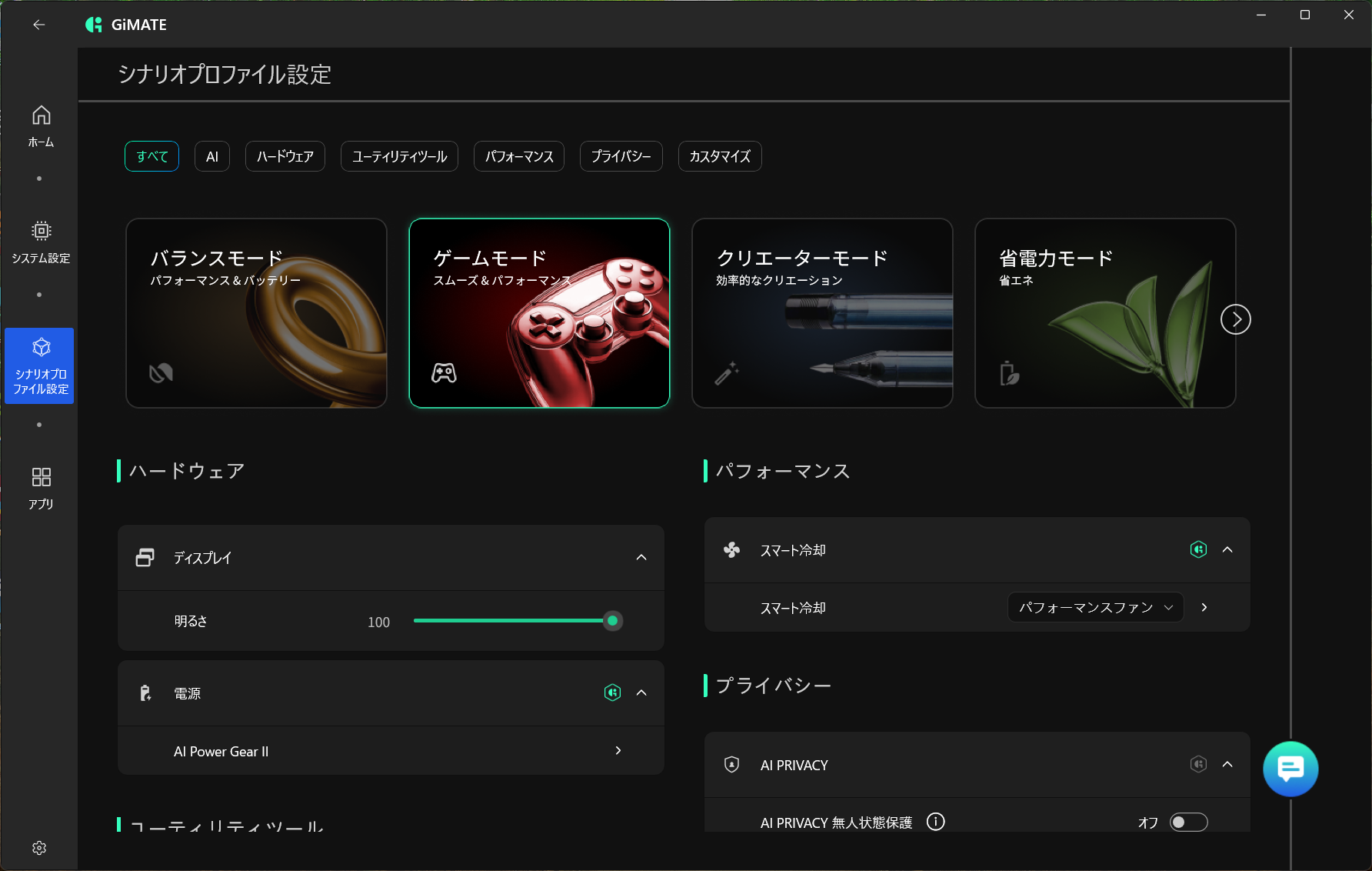
Task: Show next scenario mode cards
Action: tap(1236, 319)
